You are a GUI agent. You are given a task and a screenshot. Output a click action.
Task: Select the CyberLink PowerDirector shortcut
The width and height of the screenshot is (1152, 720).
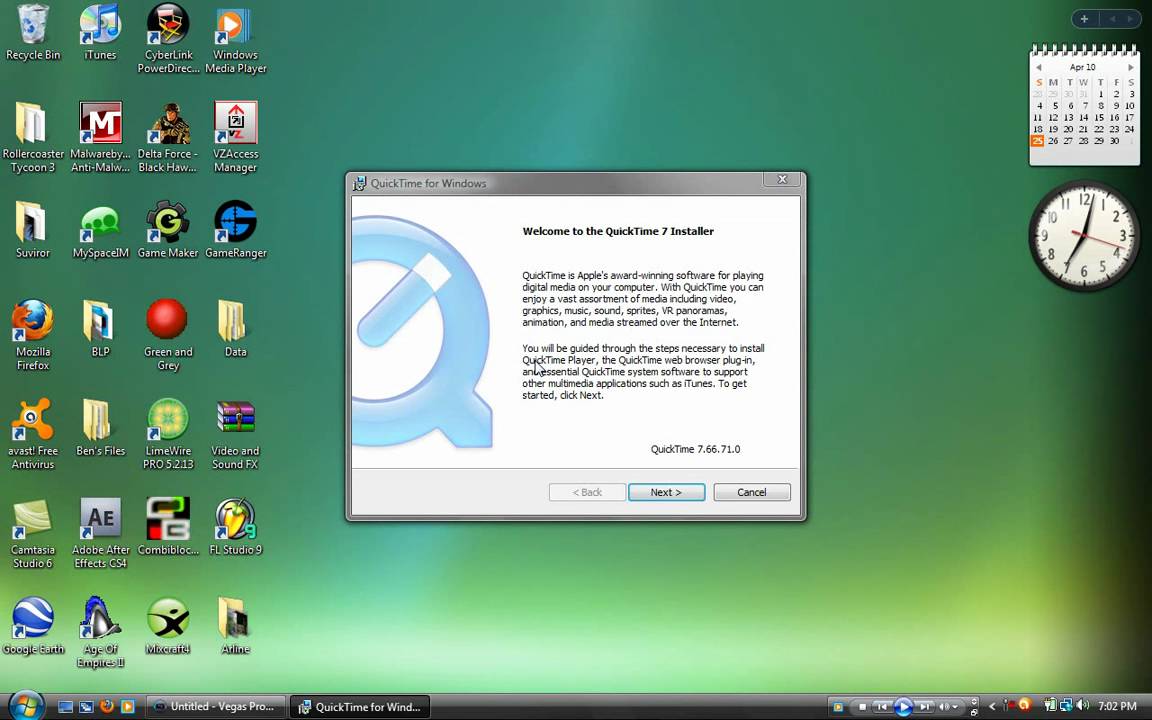click(x=168, y=39)
